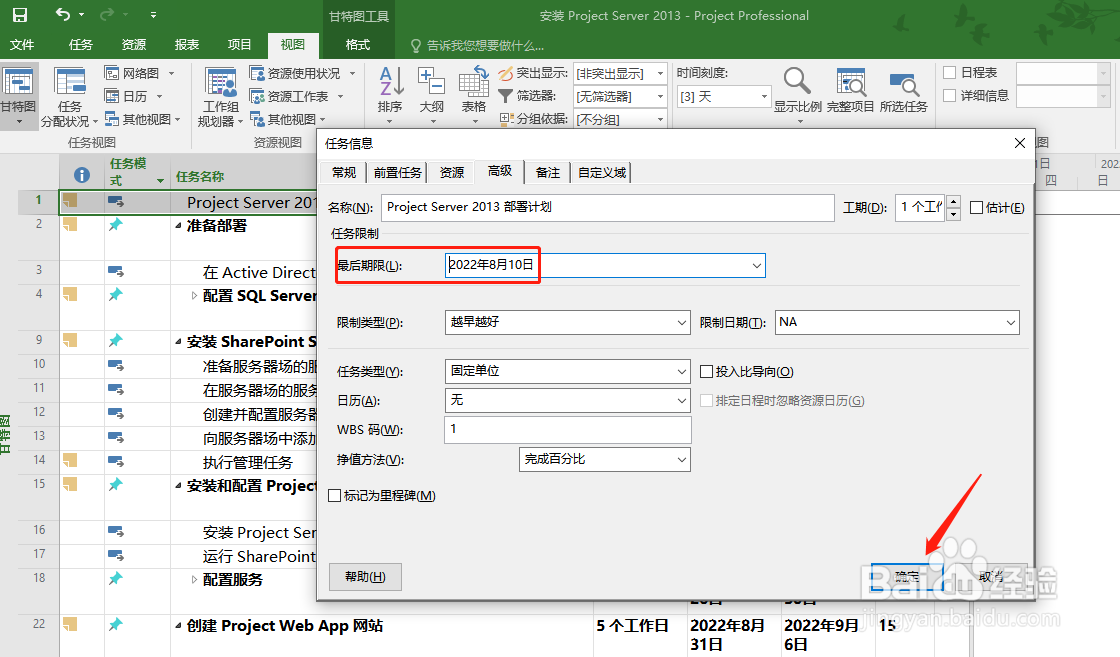Open the Team Planner view

point(221,97)
